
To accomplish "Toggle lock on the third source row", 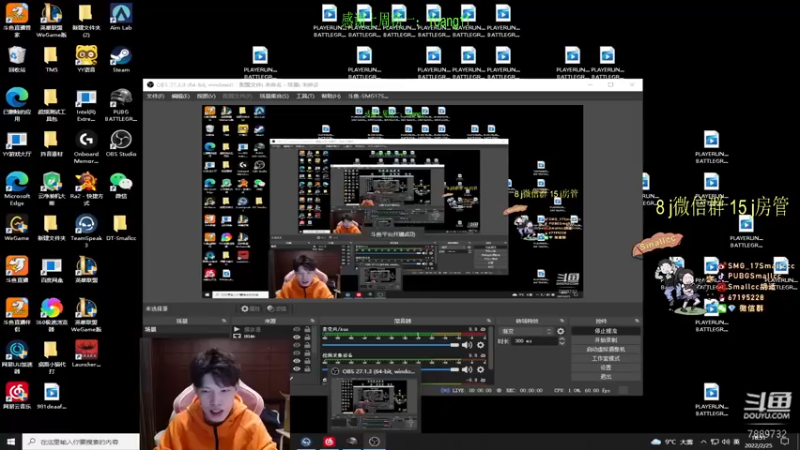I will 307,345.
